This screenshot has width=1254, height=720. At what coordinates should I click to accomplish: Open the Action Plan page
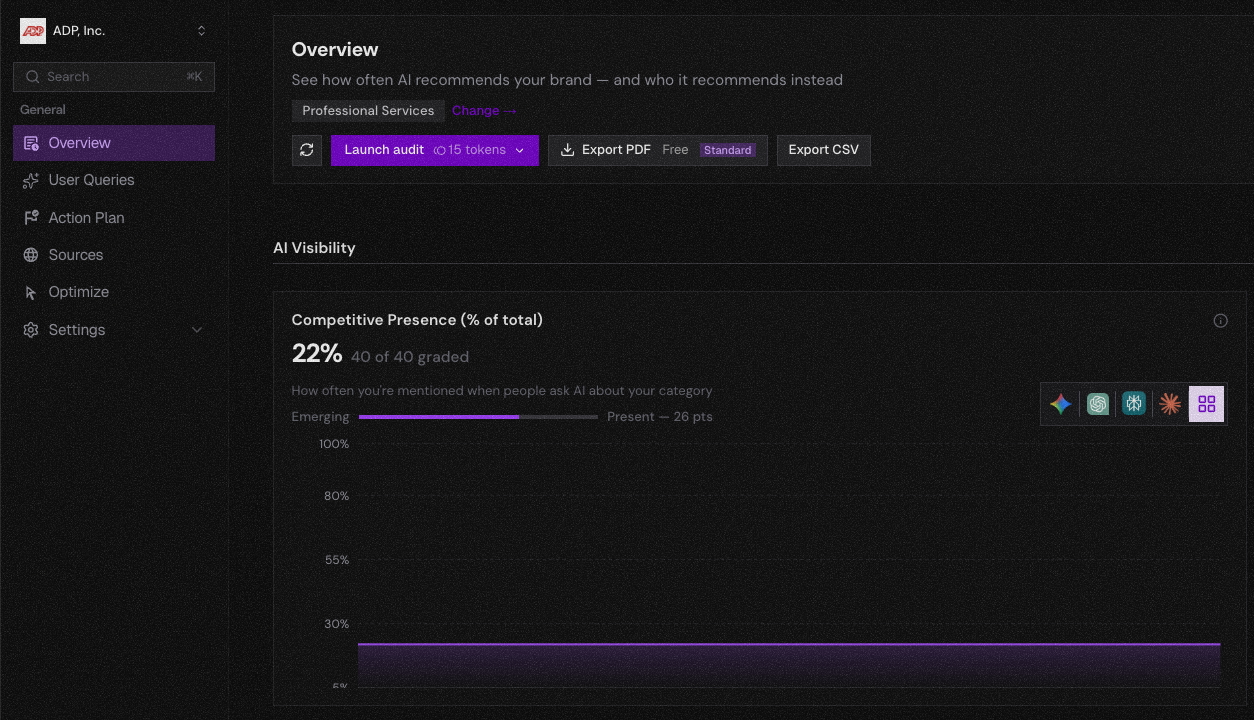(86, 218)
